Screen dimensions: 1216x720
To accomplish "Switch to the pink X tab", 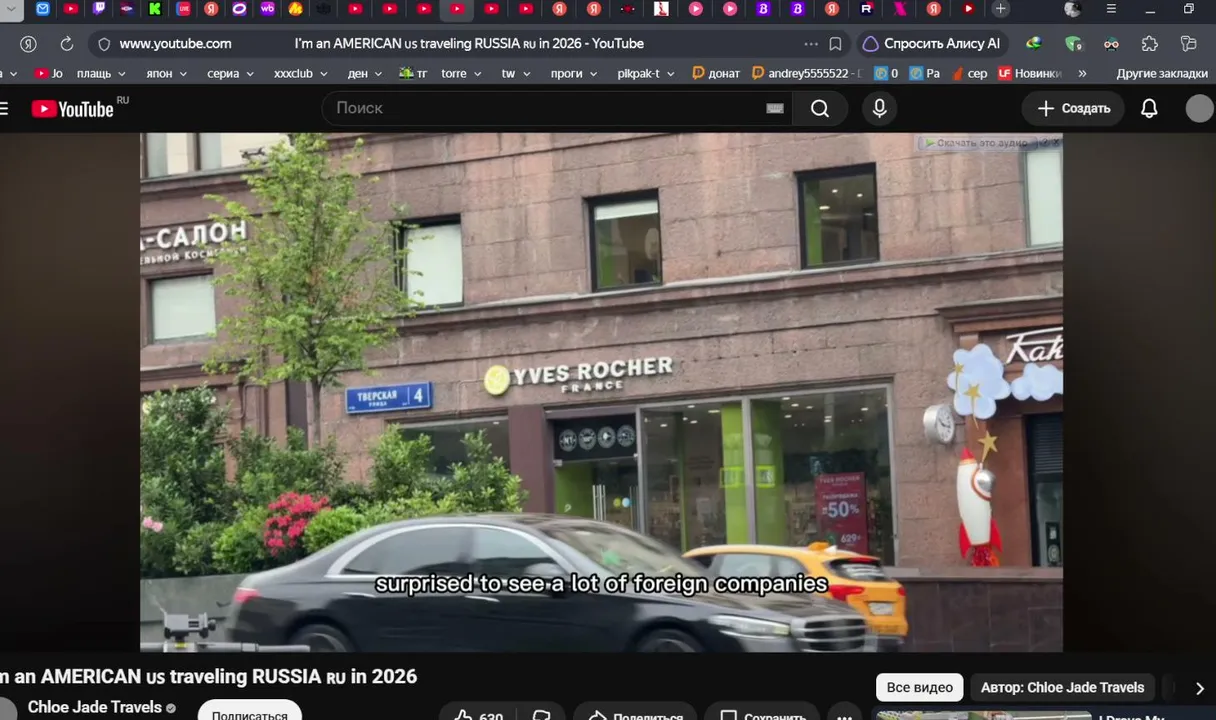I will coord(900,9).
